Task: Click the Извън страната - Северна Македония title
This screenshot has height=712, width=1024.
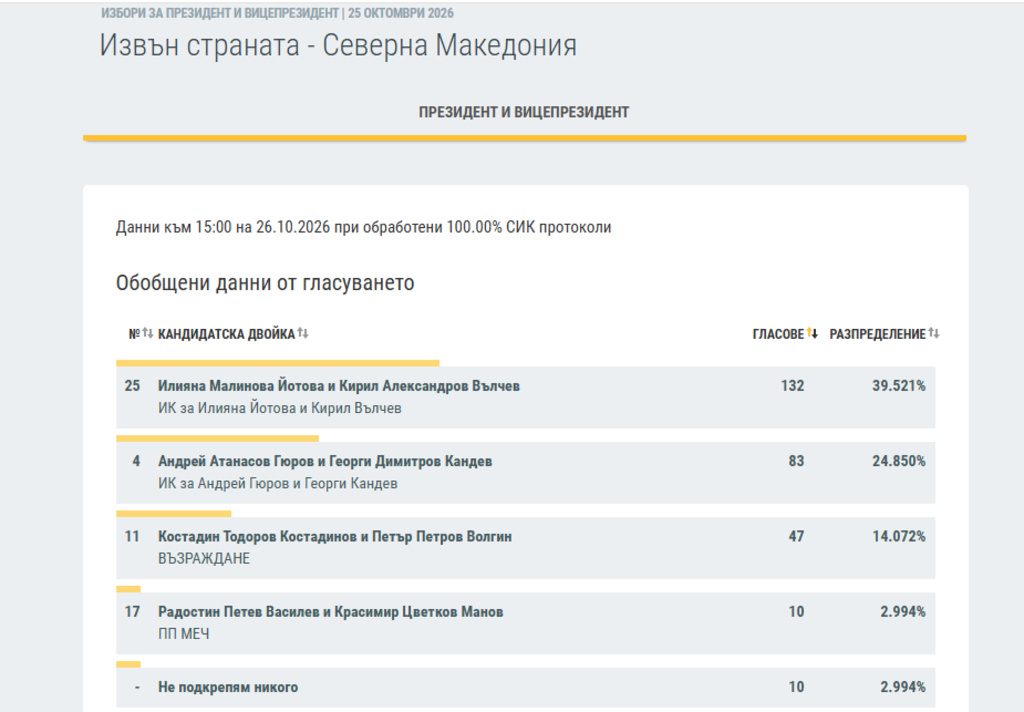Action: 338,45
